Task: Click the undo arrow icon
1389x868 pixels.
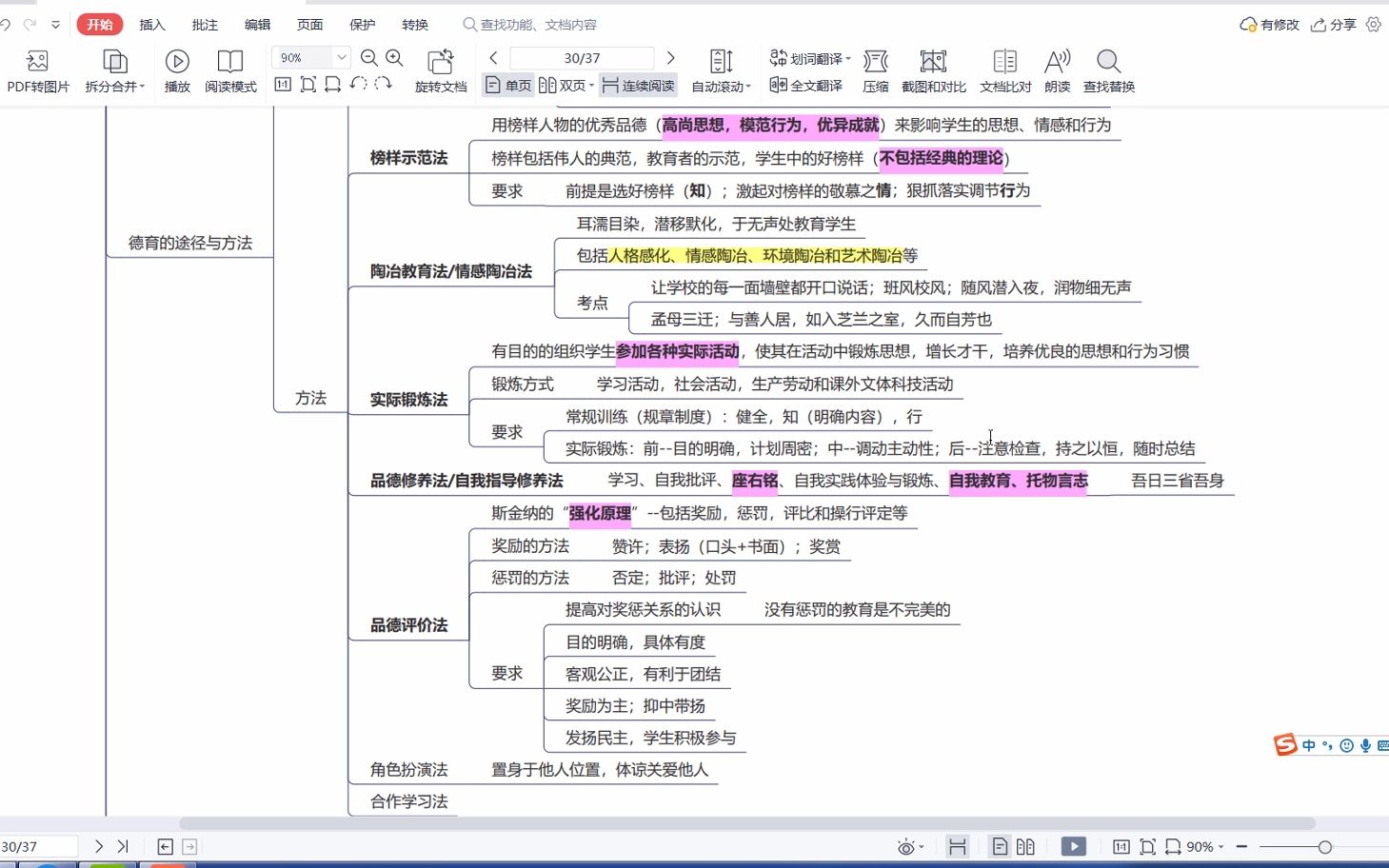Action: click(6, 25)
